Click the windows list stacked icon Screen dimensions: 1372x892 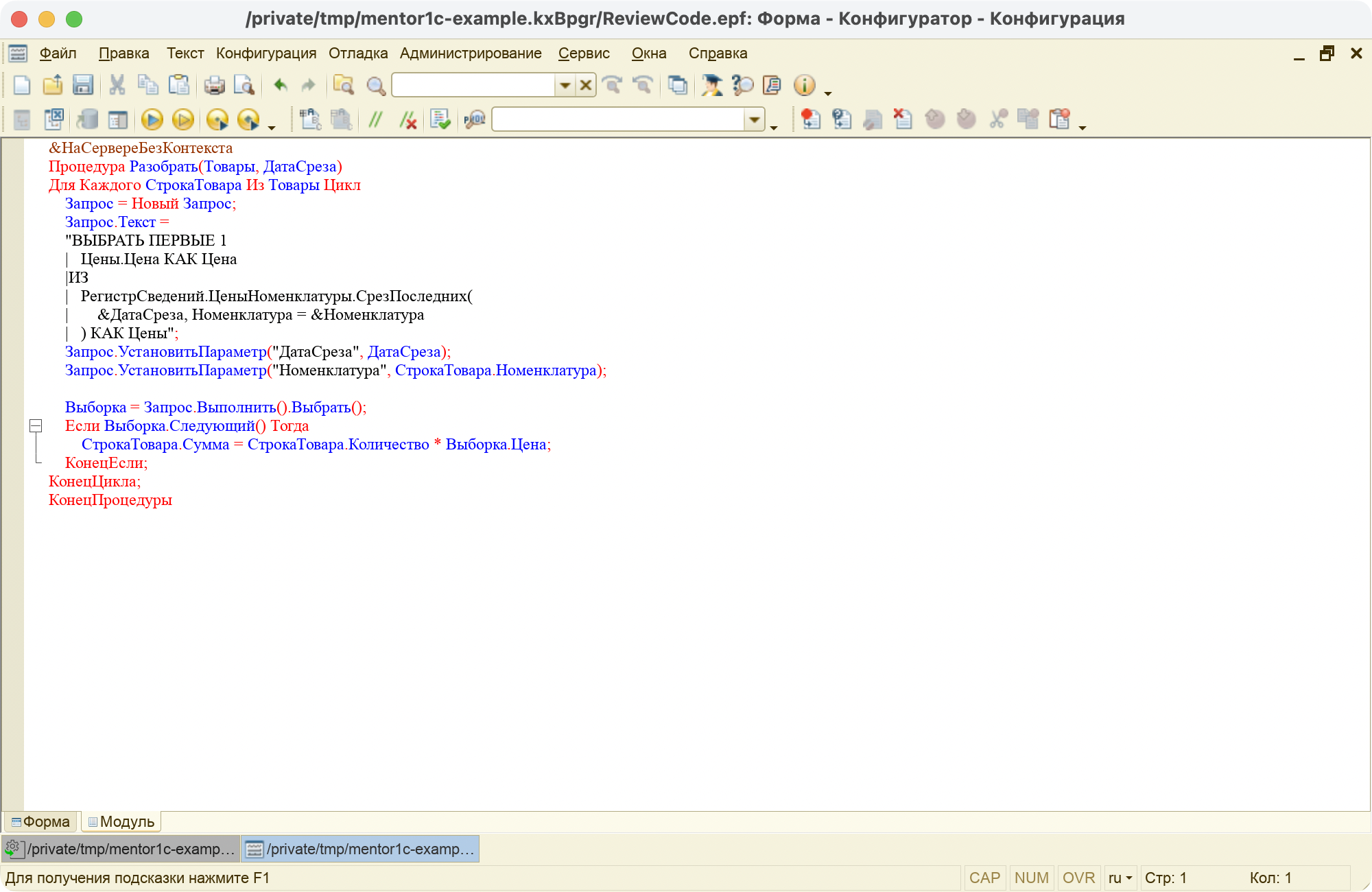pyautogui.click(x=677, y=85)
